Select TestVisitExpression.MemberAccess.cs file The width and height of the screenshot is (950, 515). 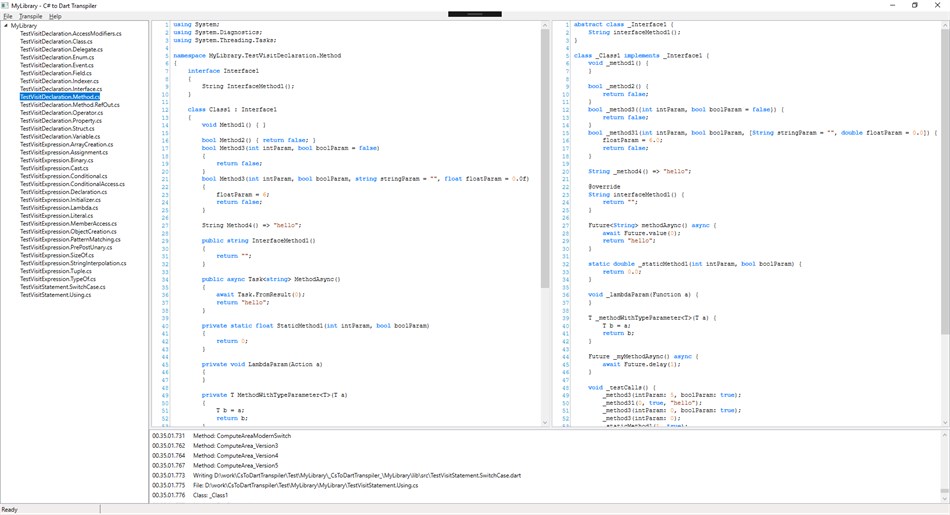pos(68,223)
